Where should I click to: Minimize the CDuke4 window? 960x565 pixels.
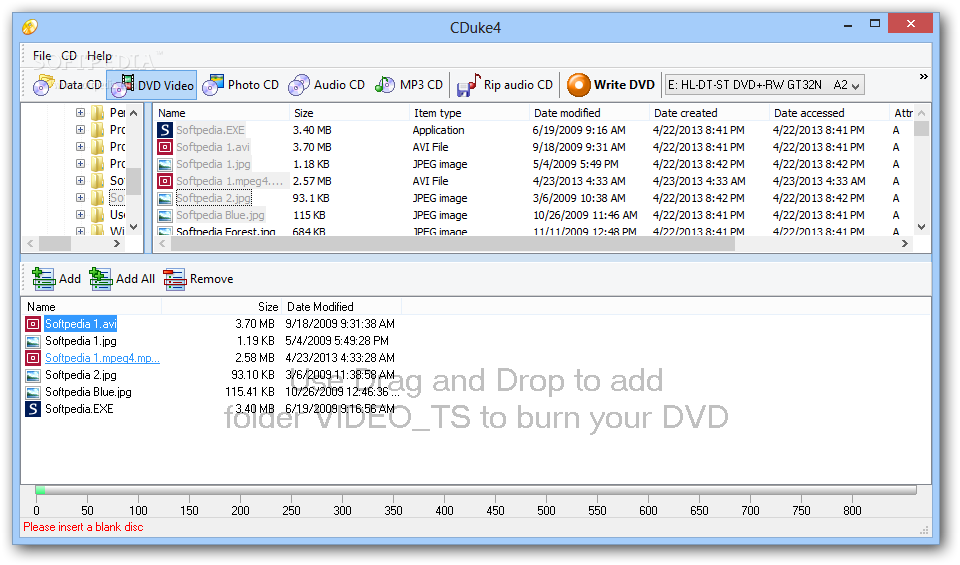(848, 24)
